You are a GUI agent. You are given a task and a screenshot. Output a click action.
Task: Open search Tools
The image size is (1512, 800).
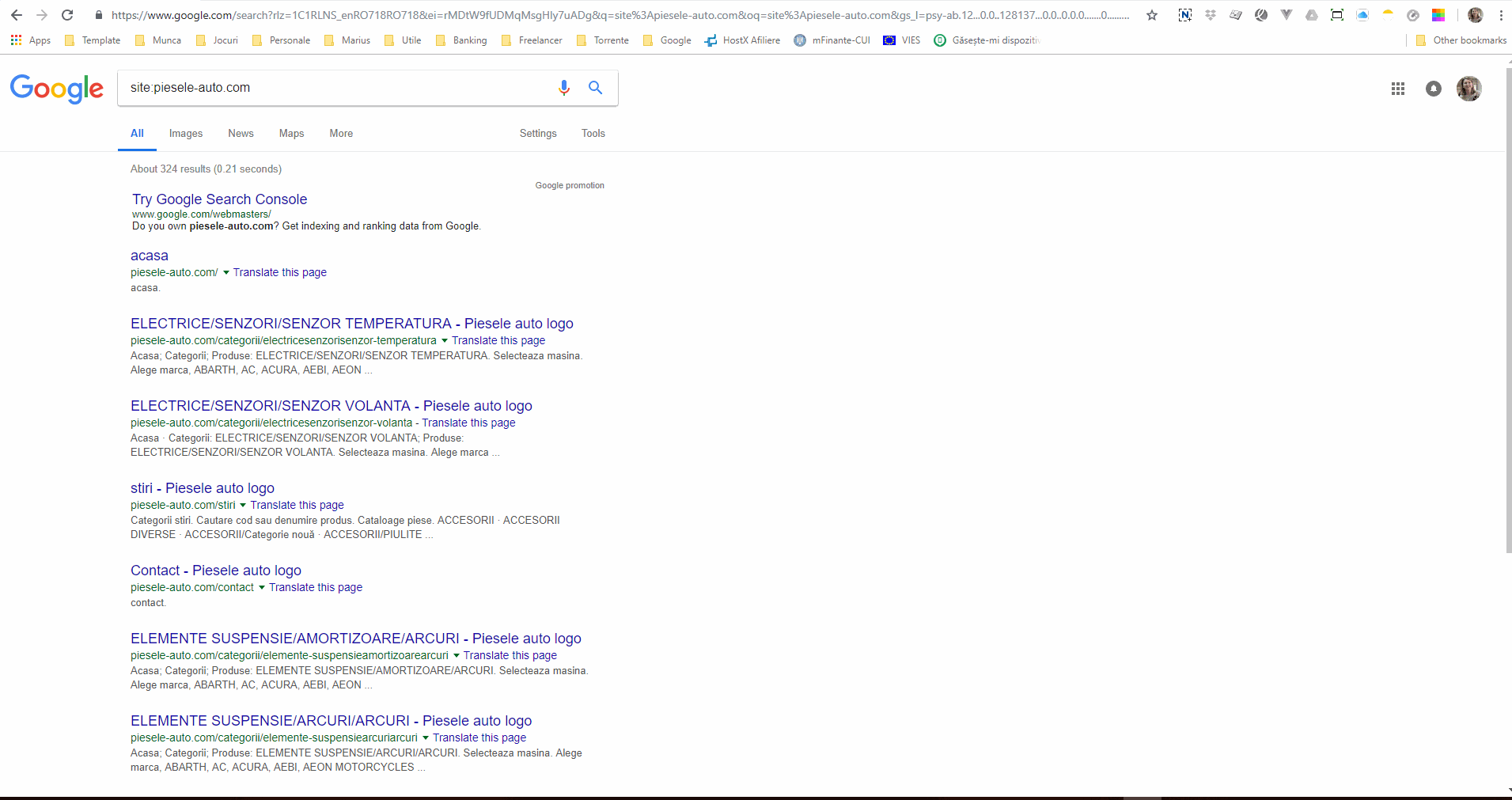[593, 134]
